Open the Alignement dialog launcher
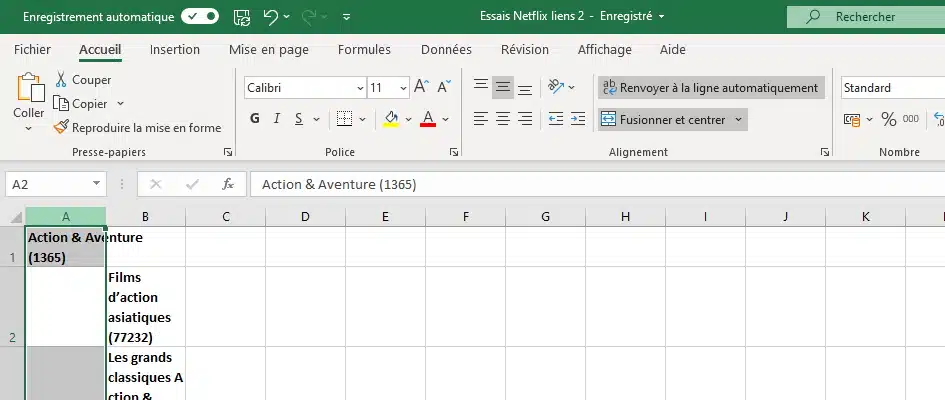Viewport: 945px width, 400px height. pyautogui.click(x=824, y=152)
